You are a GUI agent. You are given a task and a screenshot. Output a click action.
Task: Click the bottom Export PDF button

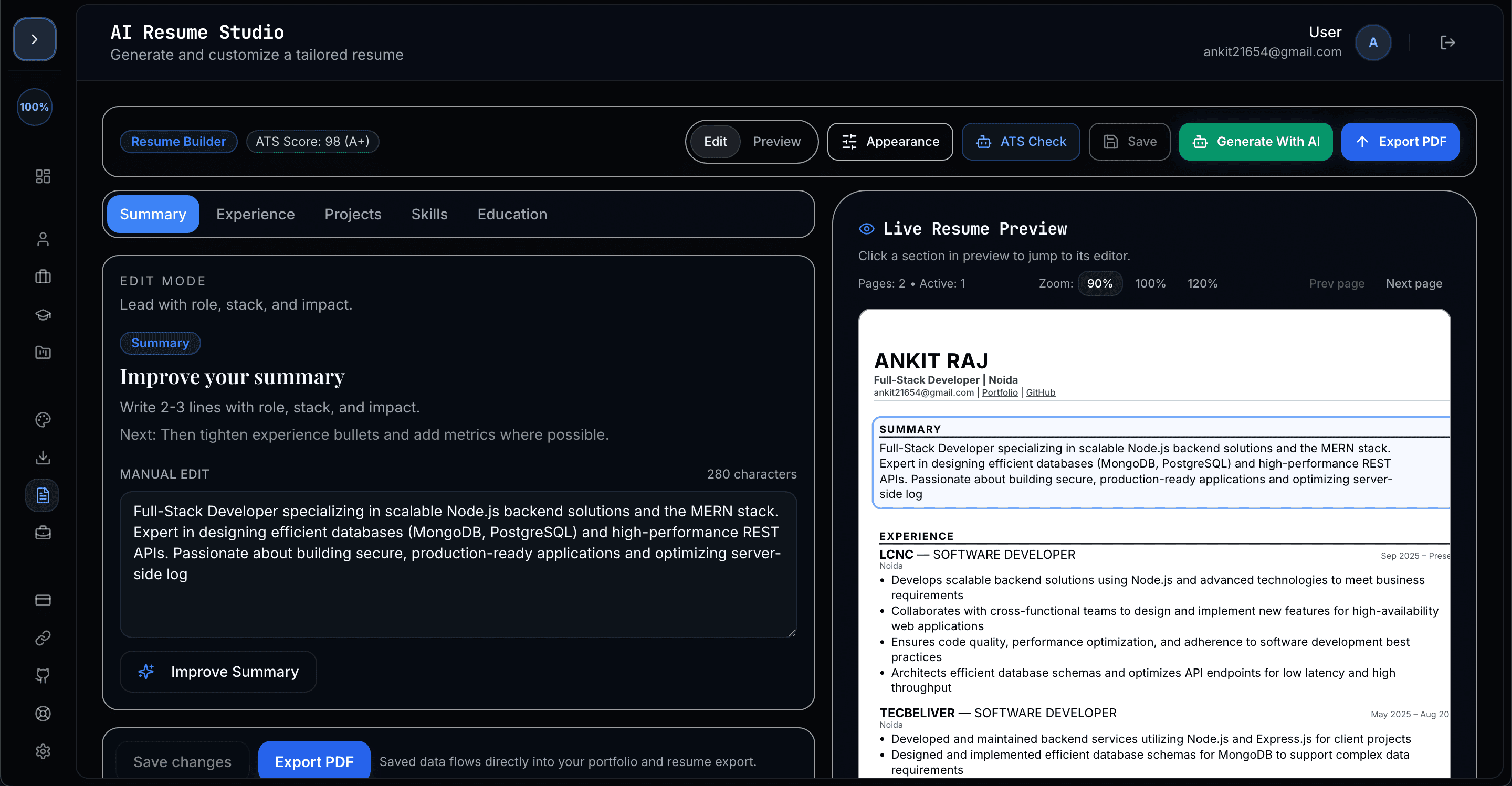pos(314,761)
